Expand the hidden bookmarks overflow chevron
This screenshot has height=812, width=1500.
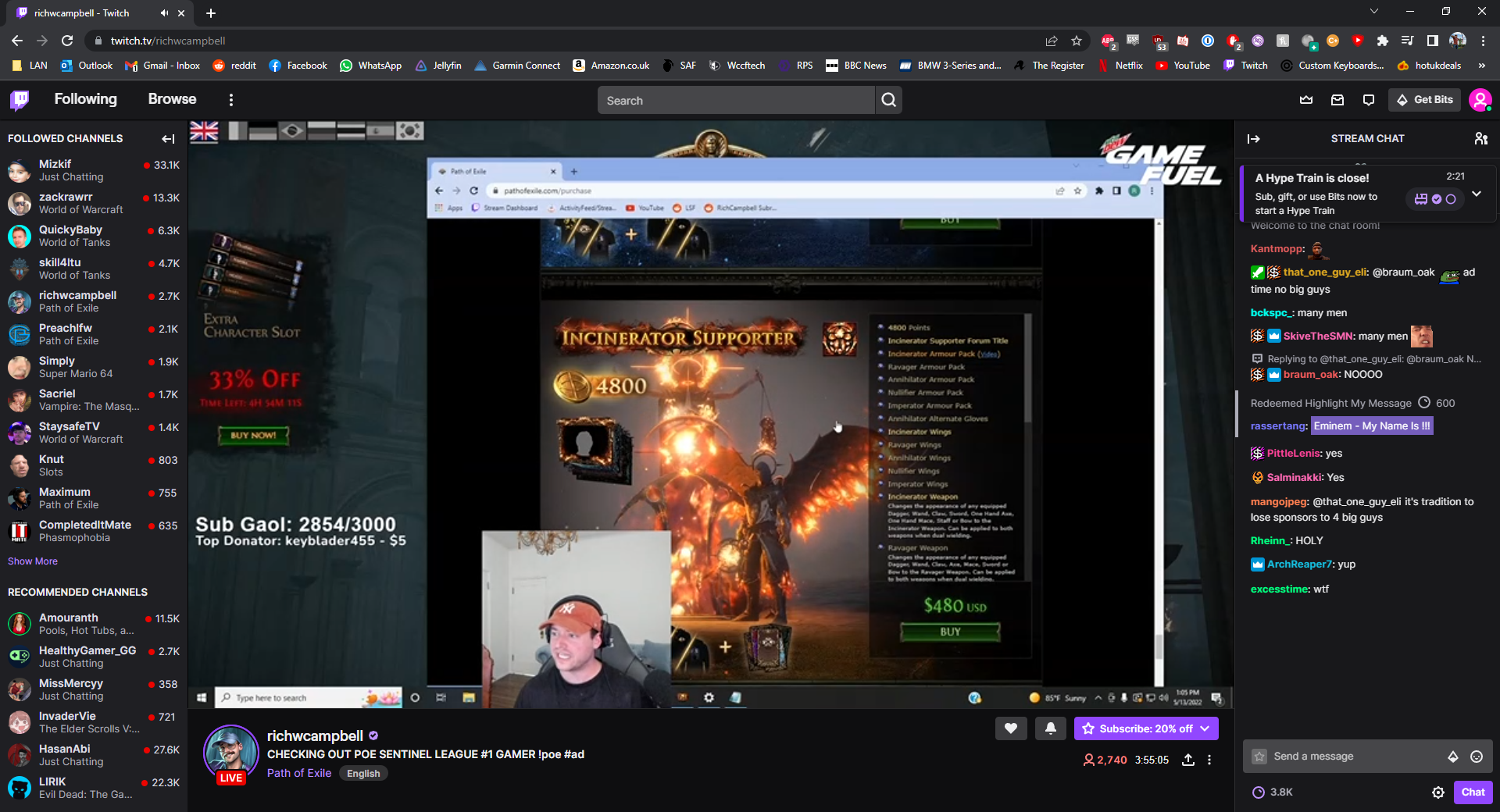coord(1482,66)
